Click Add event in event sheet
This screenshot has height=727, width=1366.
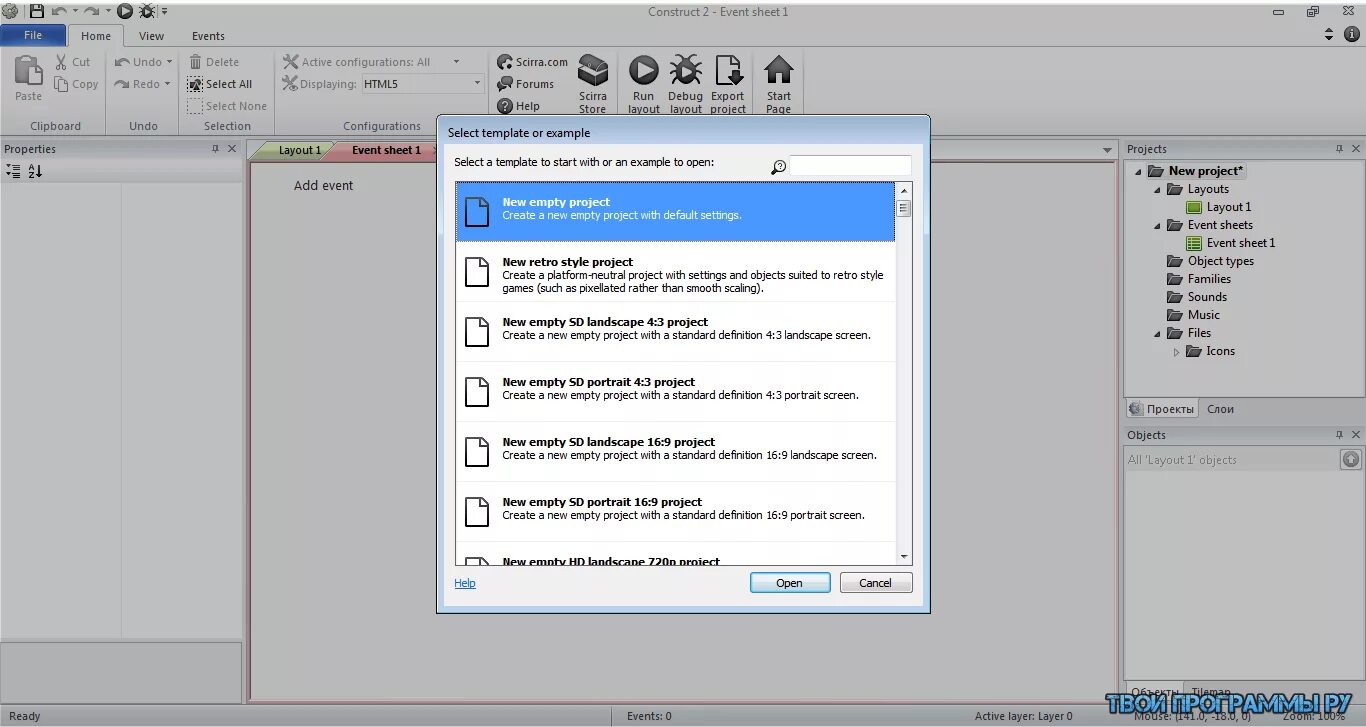[323, 185]
